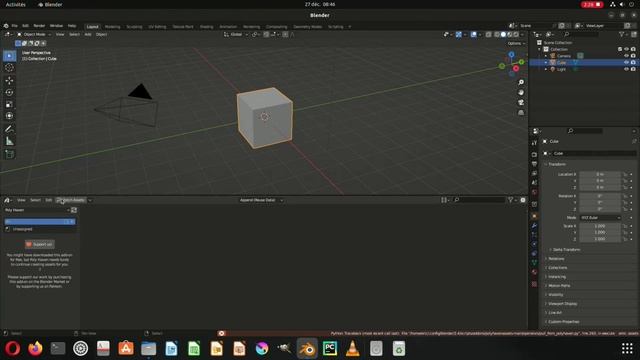Open the Scene properties tab
Viewport: 640px width, 360px height.
(534, 183)
